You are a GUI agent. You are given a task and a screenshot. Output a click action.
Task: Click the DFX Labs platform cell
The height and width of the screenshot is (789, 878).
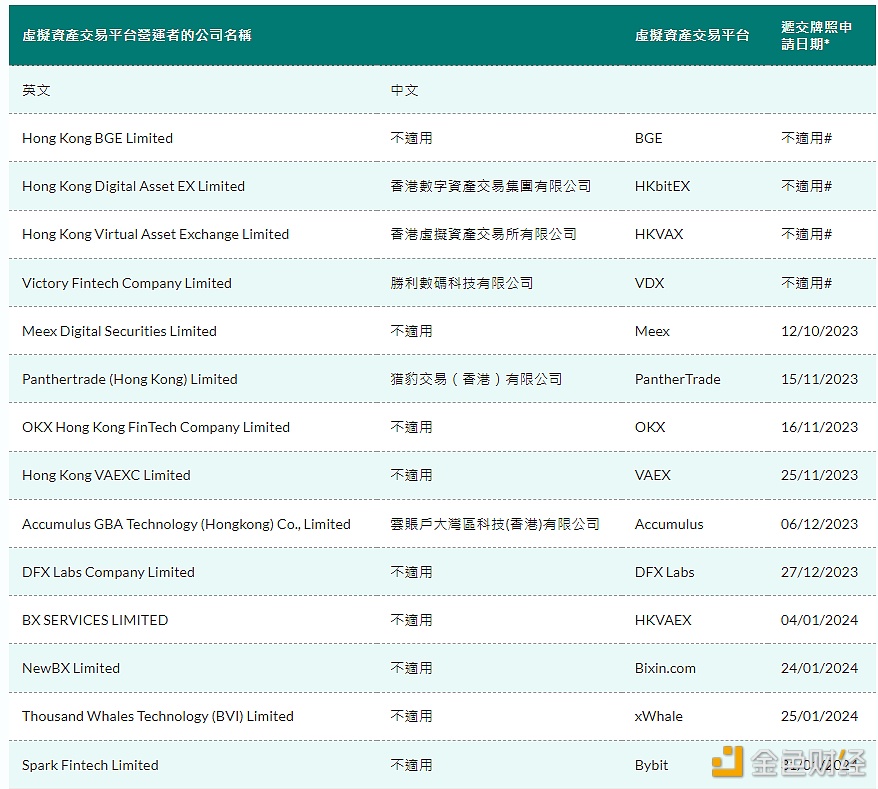point(664,573)
